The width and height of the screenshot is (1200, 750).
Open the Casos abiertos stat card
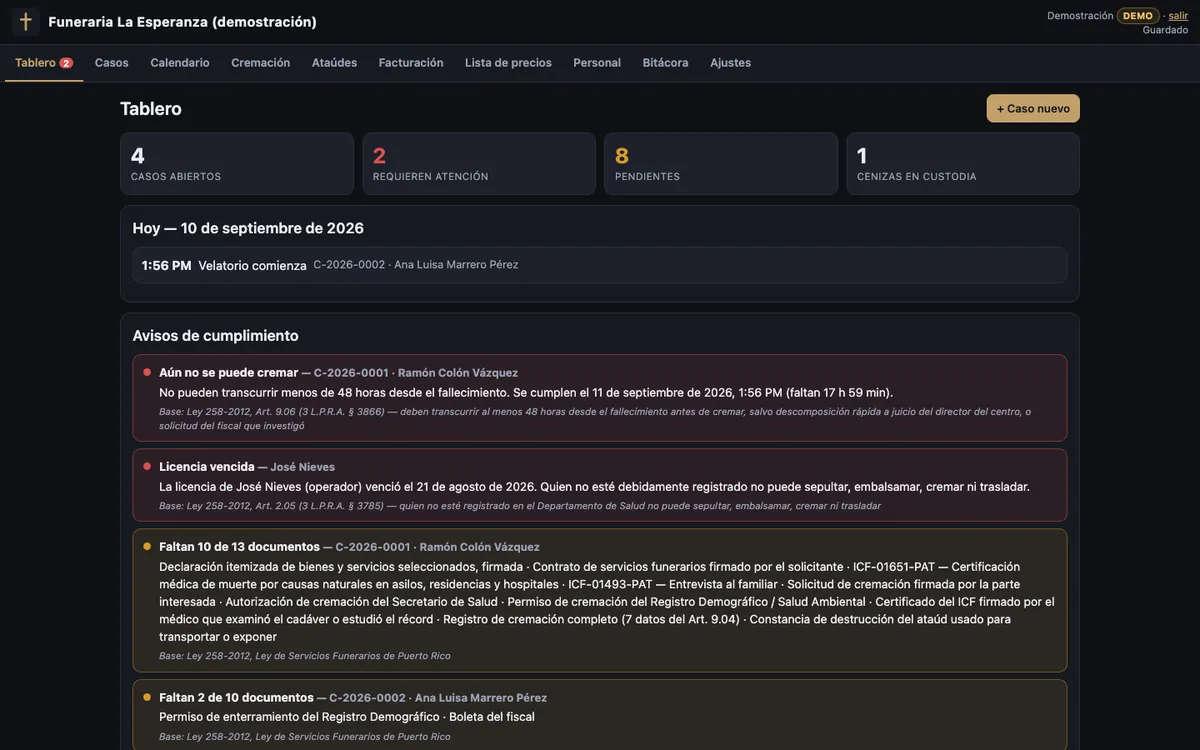pos(237,164)
